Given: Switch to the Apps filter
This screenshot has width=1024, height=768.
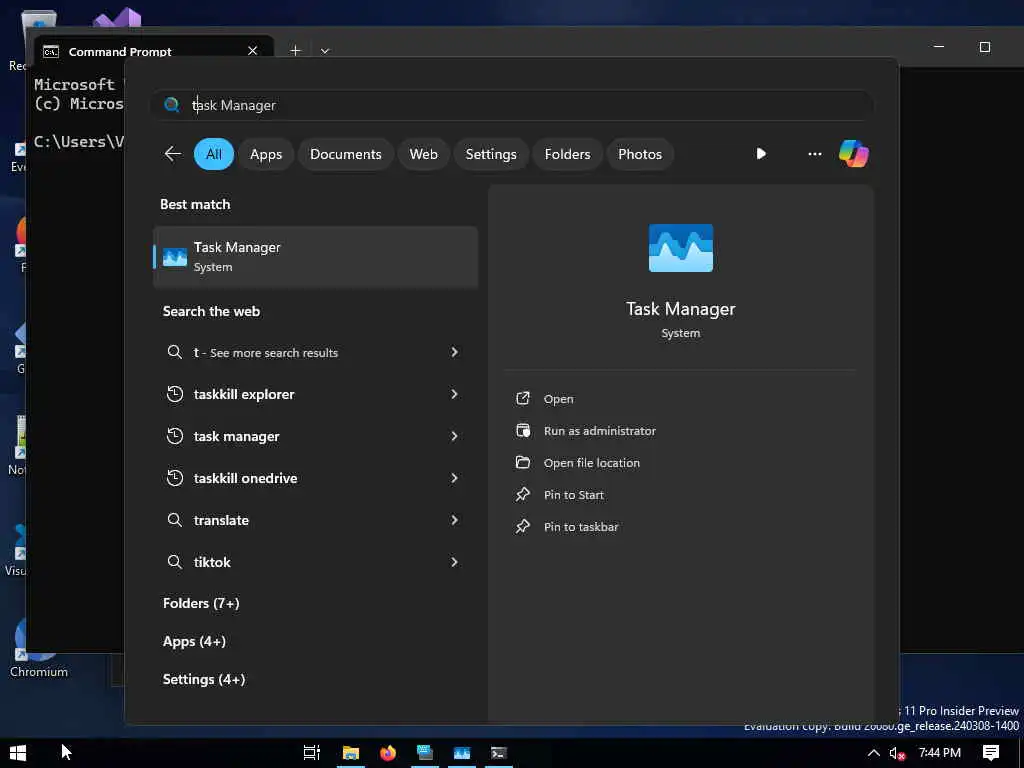Looking at the screenshot, I should [266, 154].
